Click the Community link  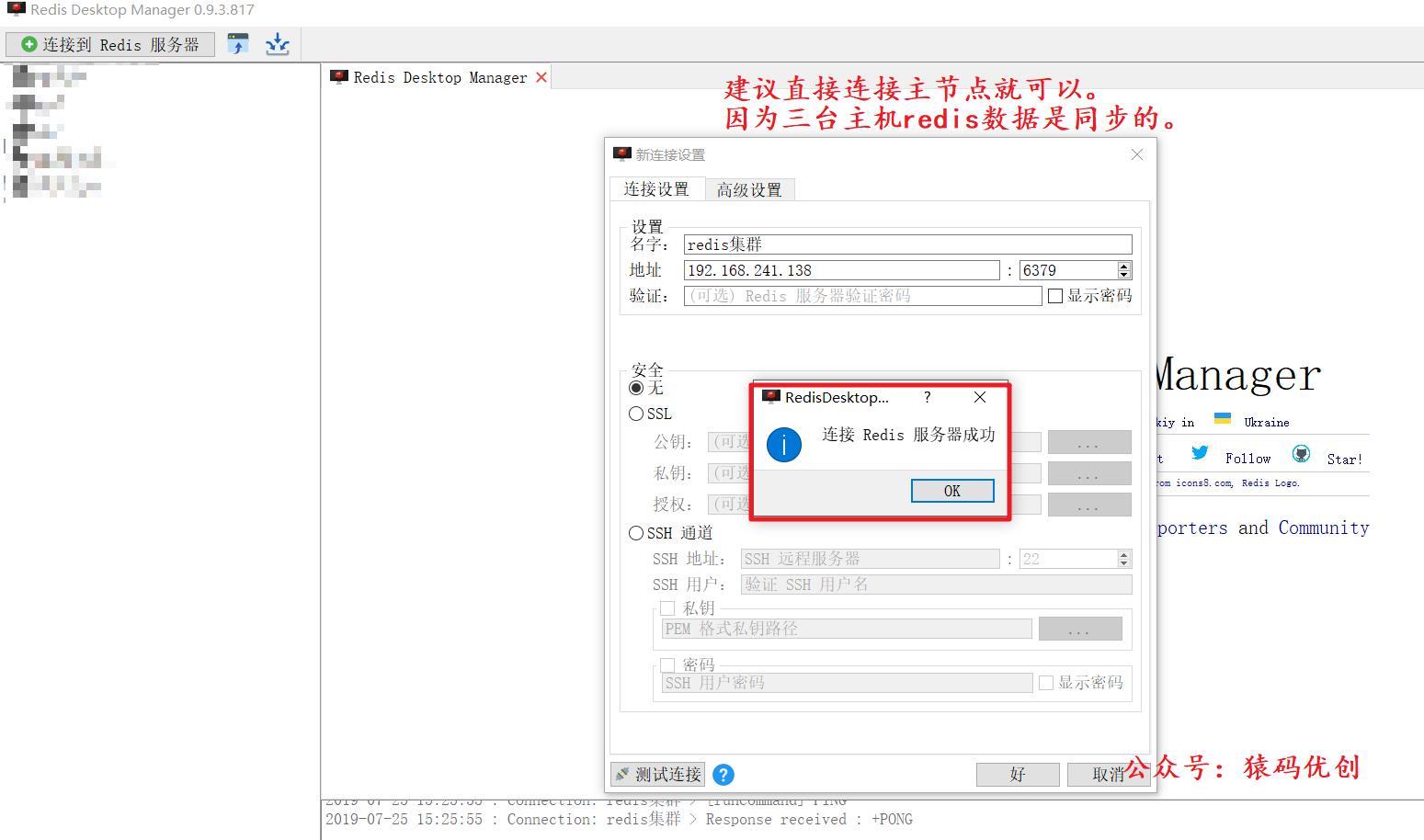[1324, 528]
